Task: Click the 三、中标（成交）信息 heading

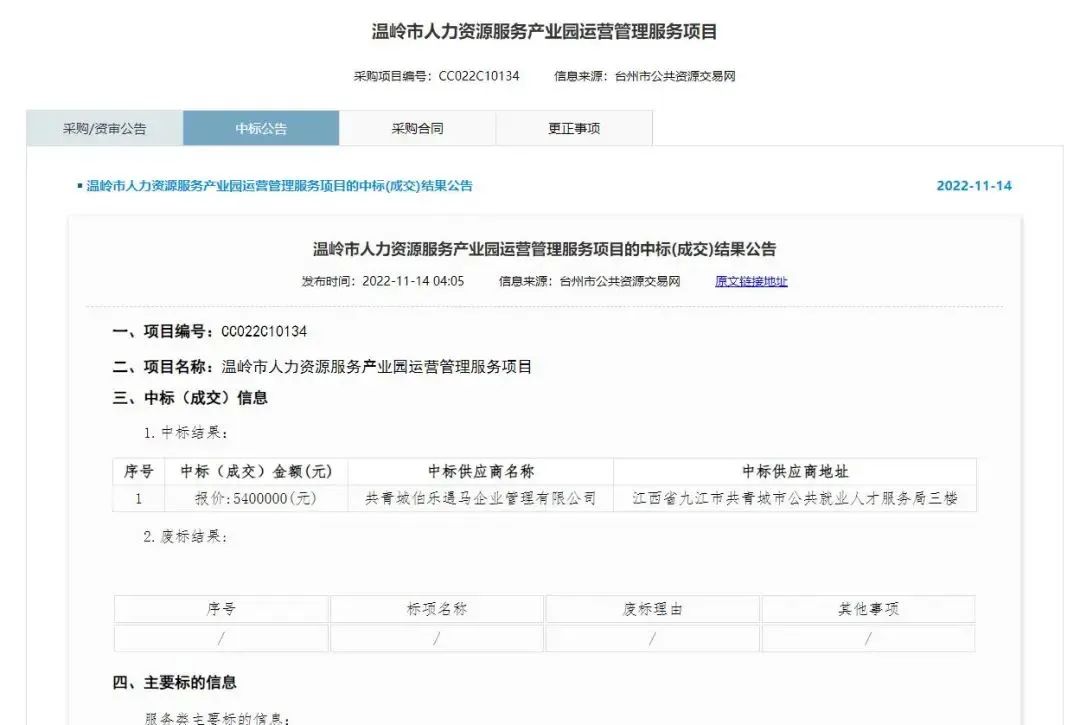Action: (190, 397)
